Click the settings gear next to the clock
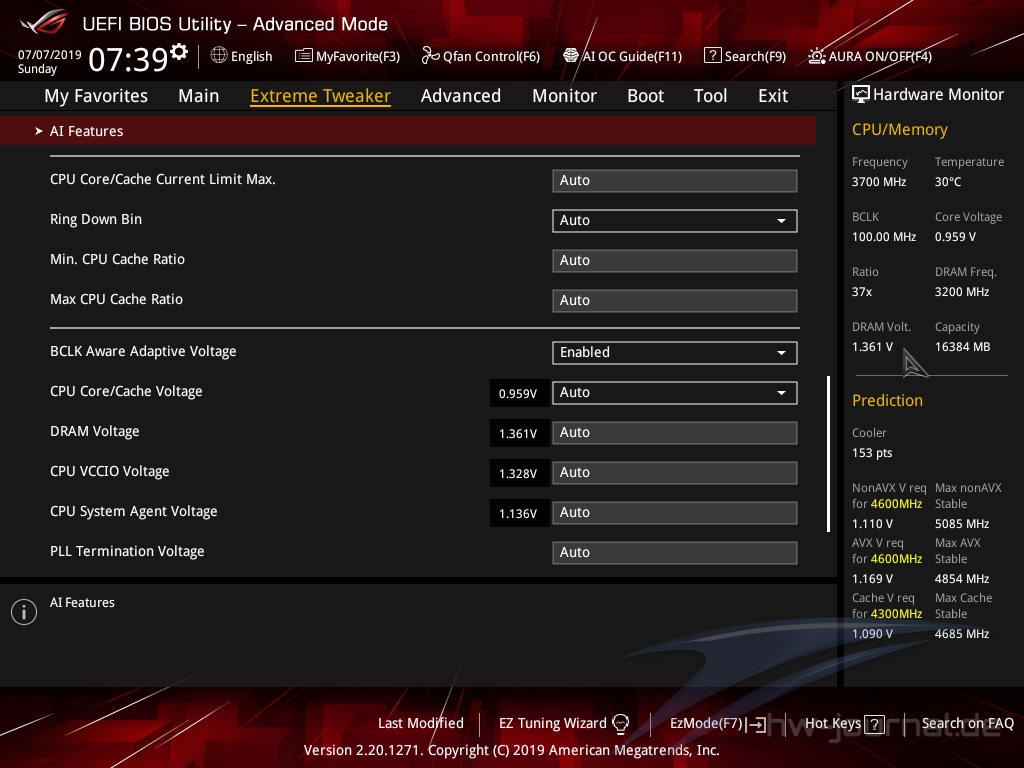Viewport: 1024px width, 768px height. pos(179,51)
